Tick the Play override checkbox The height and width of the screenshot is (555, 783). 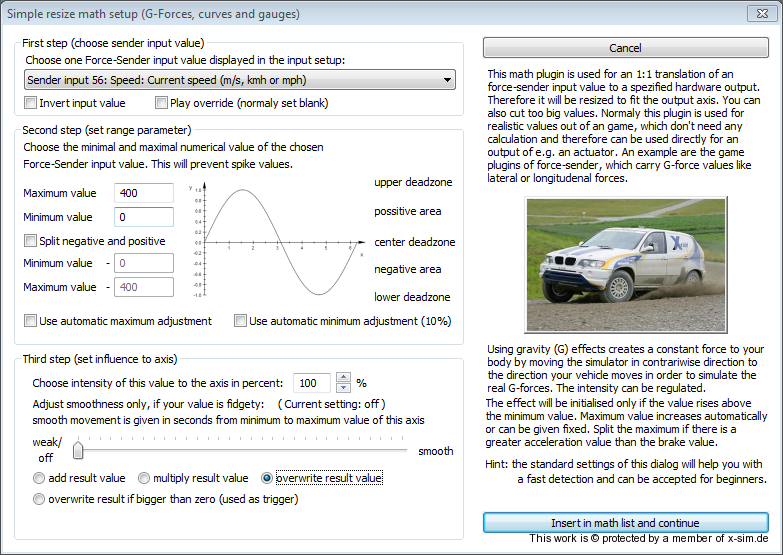click(x=162, y=103)
